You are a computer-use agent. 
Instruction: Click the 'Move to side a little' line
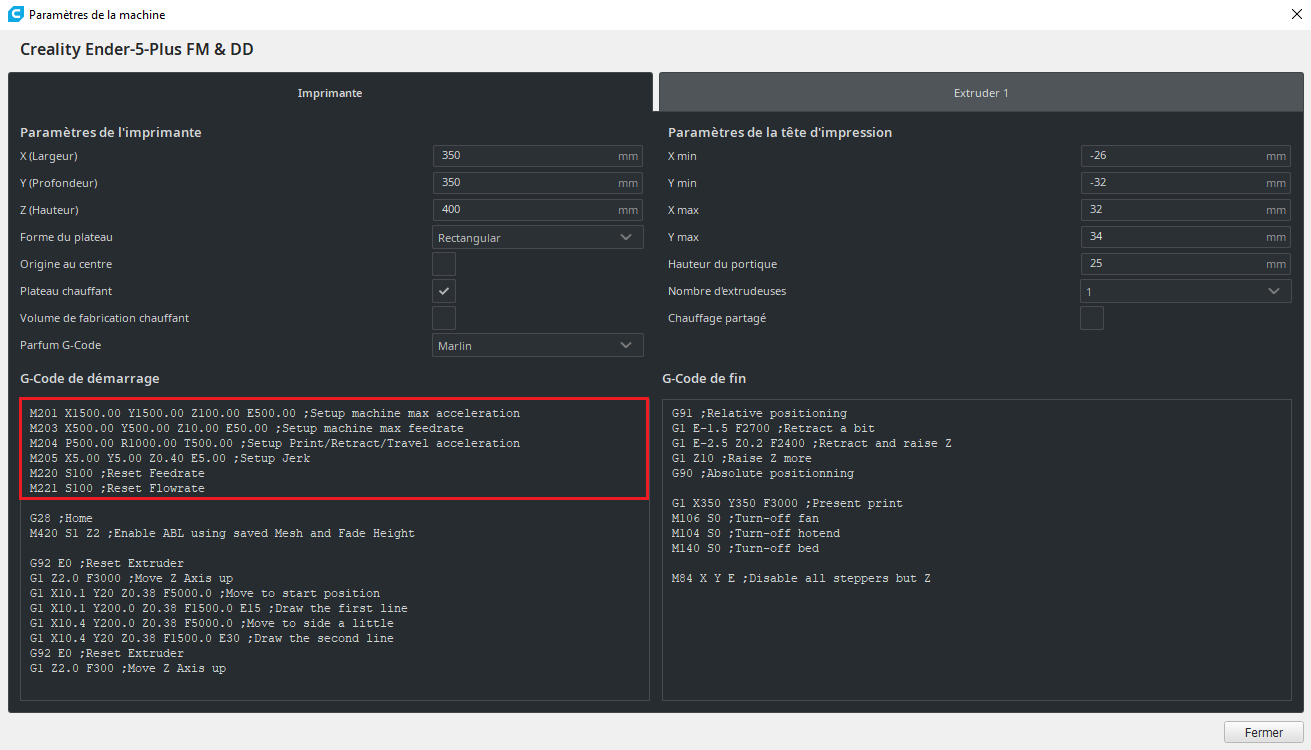click(x=212, y=623)
